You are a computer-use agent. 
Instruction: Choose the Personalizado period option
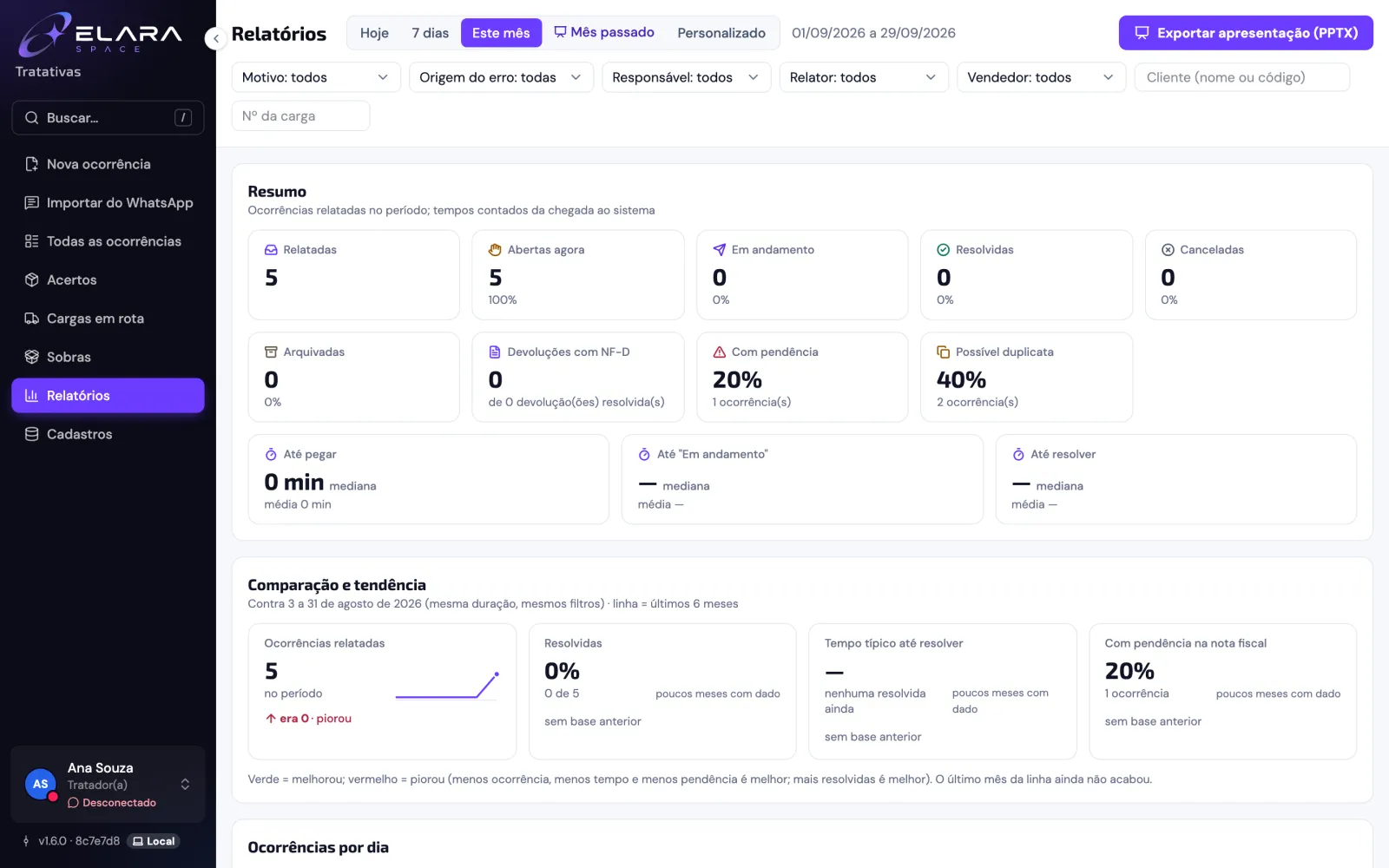tap(721, 33)
